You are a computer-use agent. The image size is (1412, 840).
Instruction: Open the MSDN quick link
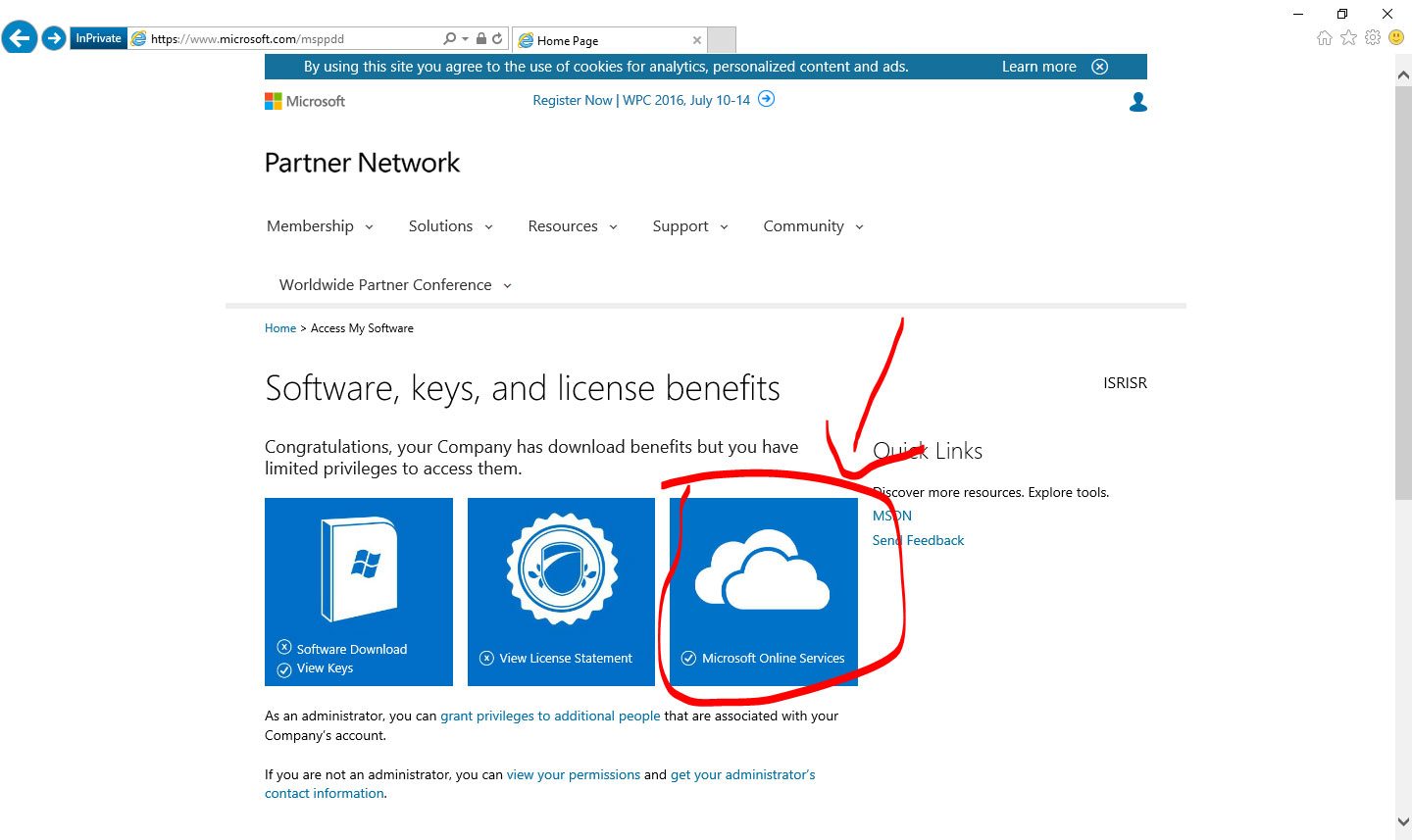(x=892, y=516)
